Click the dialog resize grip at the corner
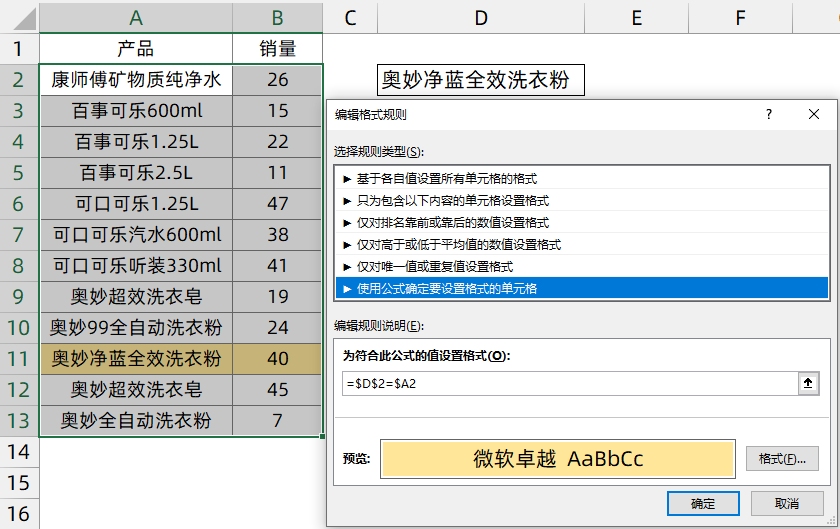 (x=832, y=520)
